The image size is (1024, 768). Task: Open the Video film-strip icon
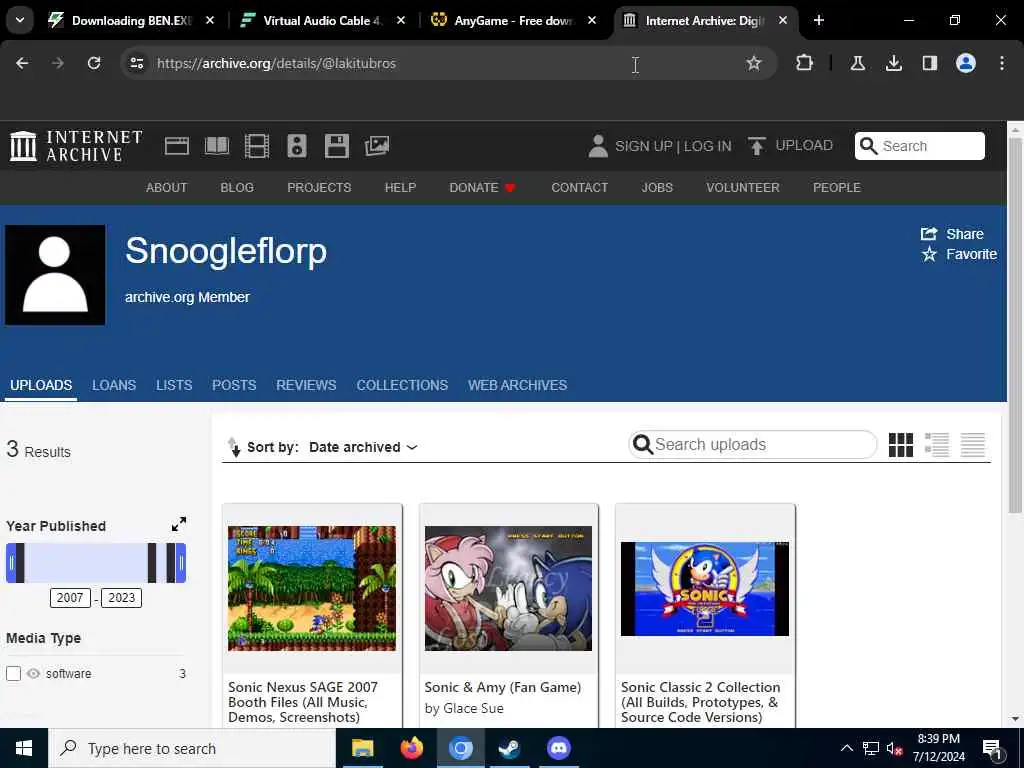tap(257, 146)
